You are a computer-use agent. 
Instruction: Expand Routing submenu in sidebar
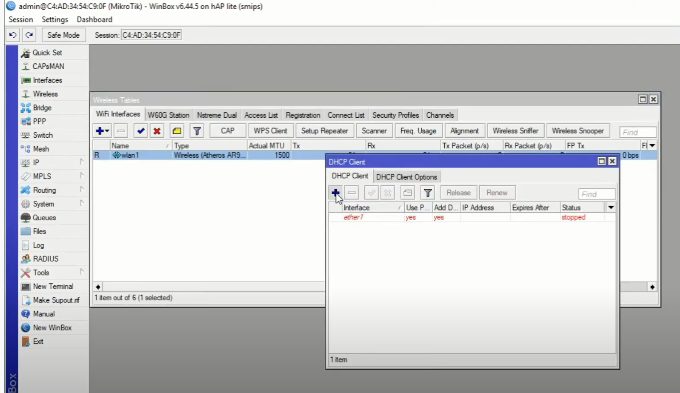(x=82, y=190)
